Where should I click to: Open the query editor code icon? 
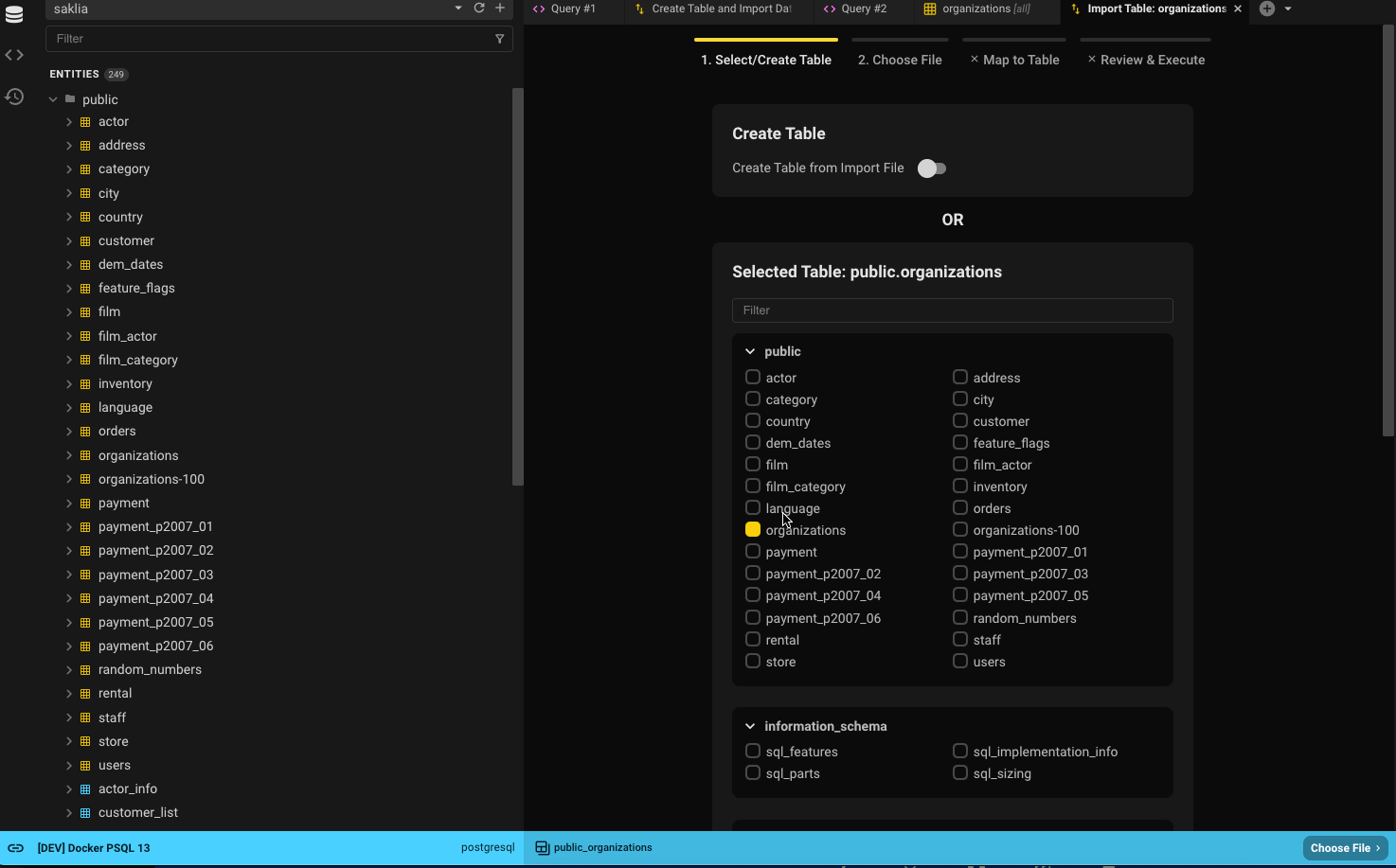[14, 55]
